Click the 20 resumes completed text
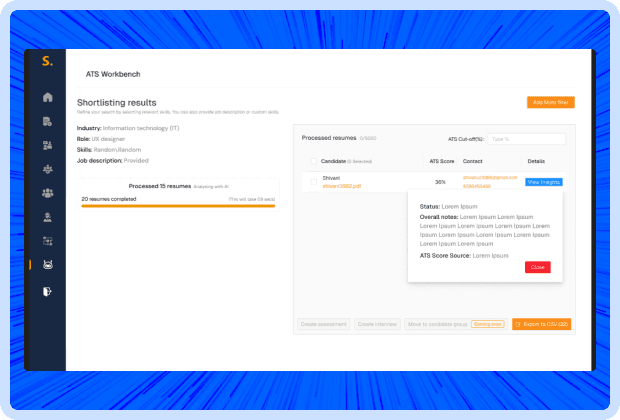Screen dimensions: 620x420 coord(109,199)
